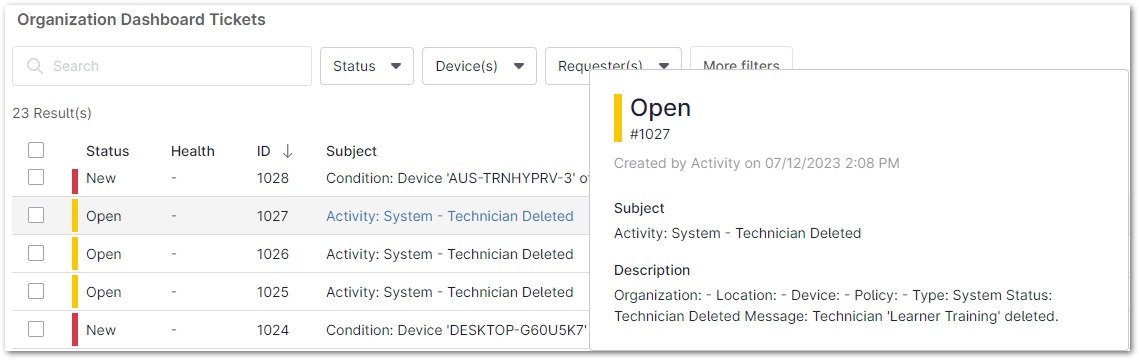Screen dimensions: 1139x360
Task: Click the Subject label in the popup
Action: (639, 208)
